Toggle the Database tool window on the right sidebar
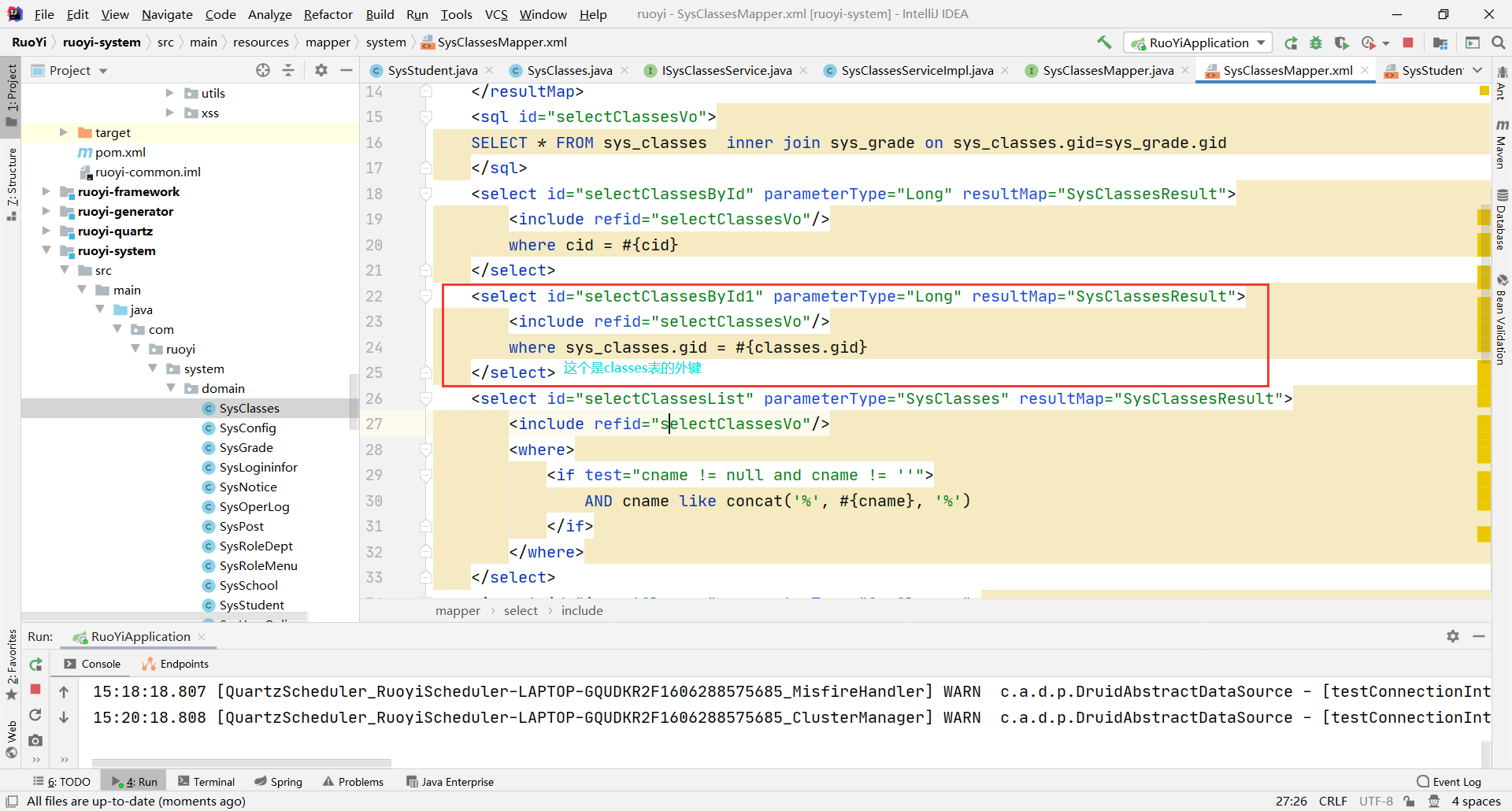The width and height of the screenshot is (1512, 811). pyautogui.click(x=1502, y=220)
